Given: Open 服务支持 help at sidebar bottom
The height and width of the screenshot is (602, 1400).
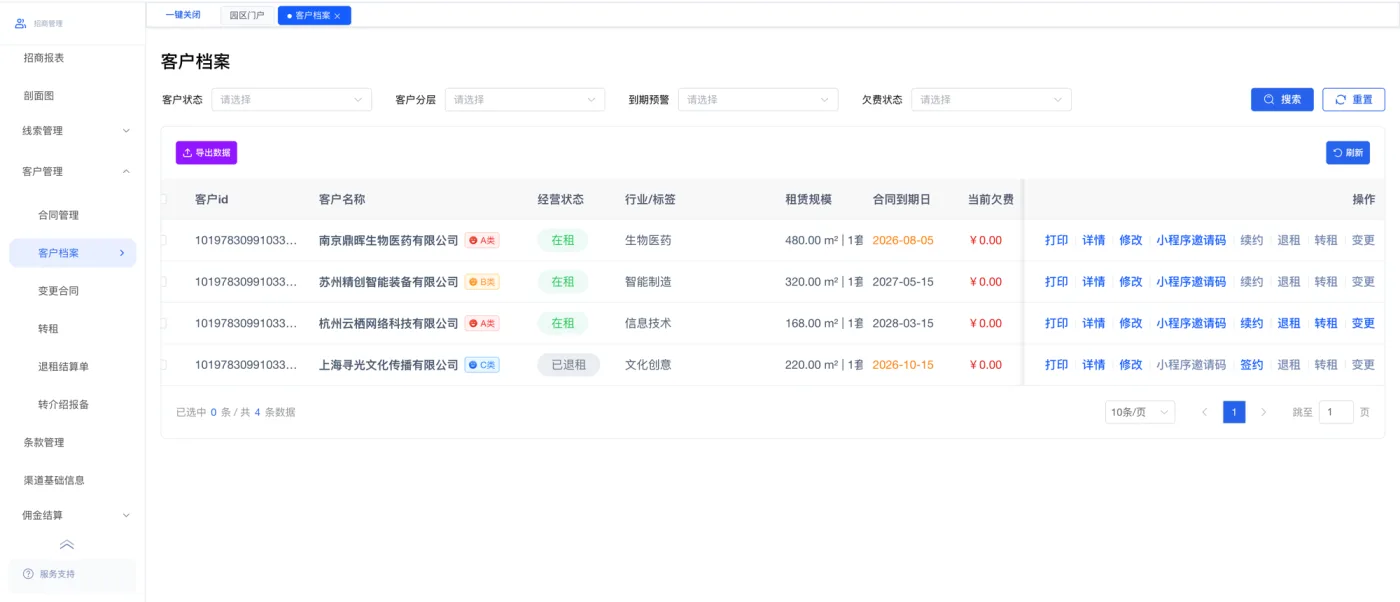Looking at the screenshot, I should pos(72,574).
